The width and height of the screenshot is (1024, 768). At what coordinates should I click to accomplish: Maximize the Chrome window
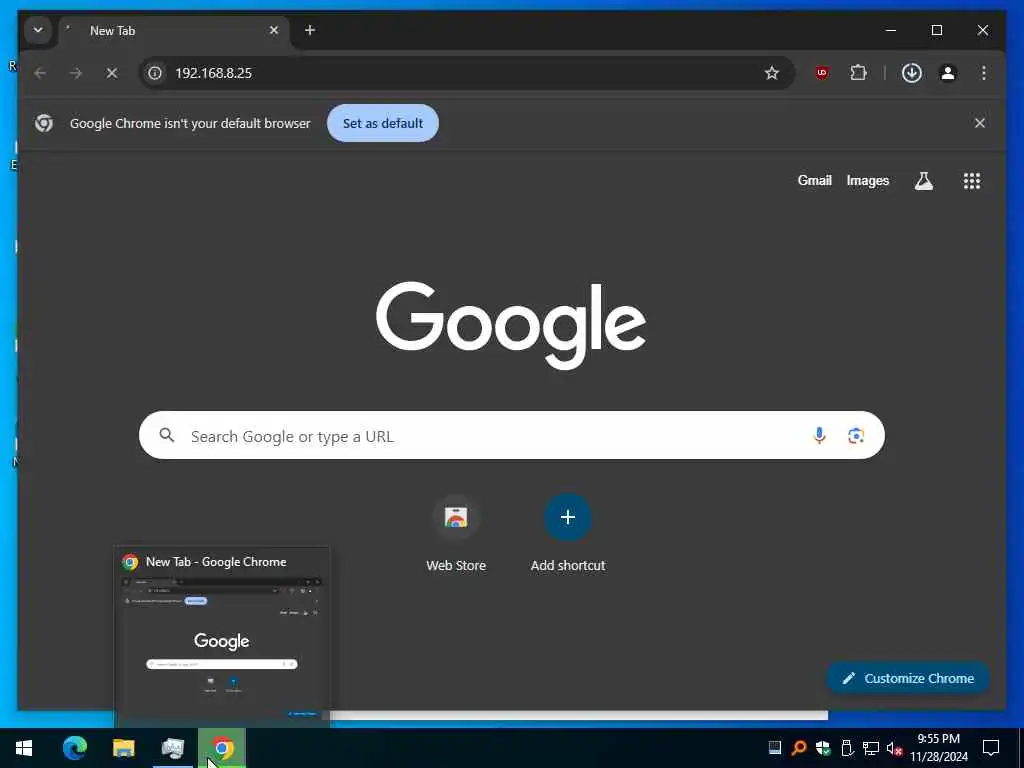click(x=936, y=30)
